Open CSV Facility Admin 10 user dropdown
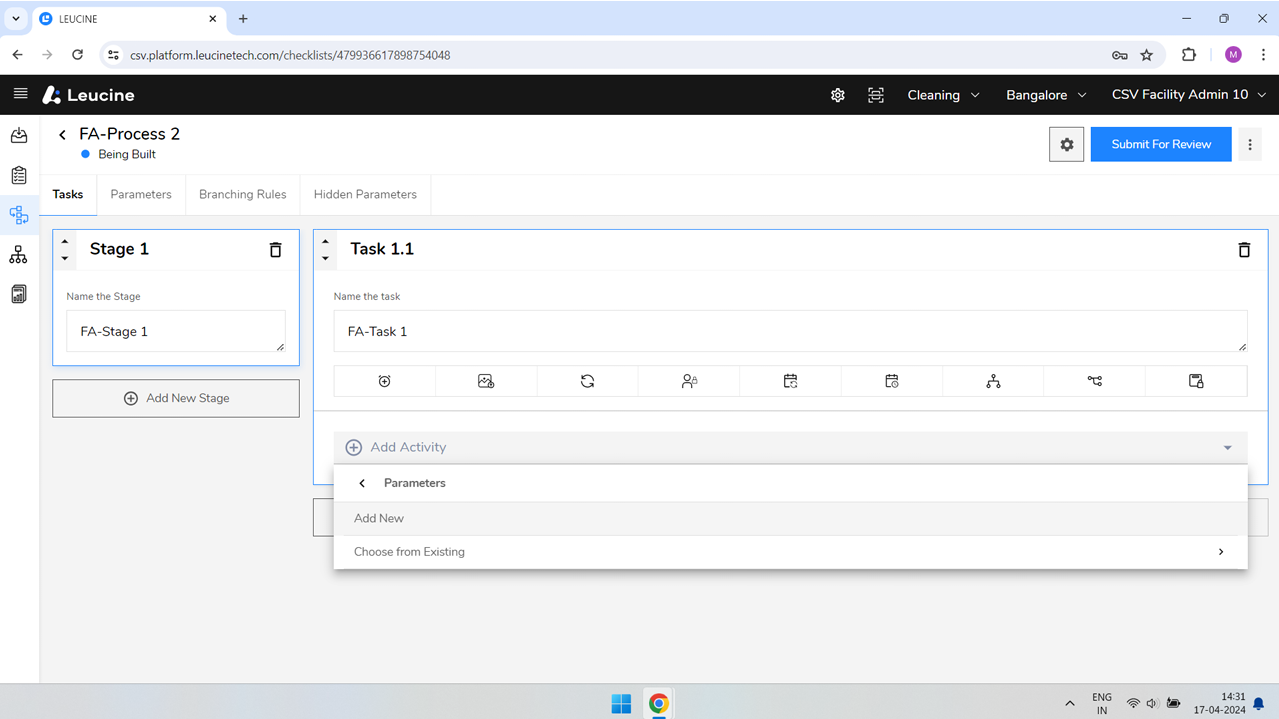The height and width of the screenshot is (719, 1279). pyautogui.click(x=1189, y=95)
